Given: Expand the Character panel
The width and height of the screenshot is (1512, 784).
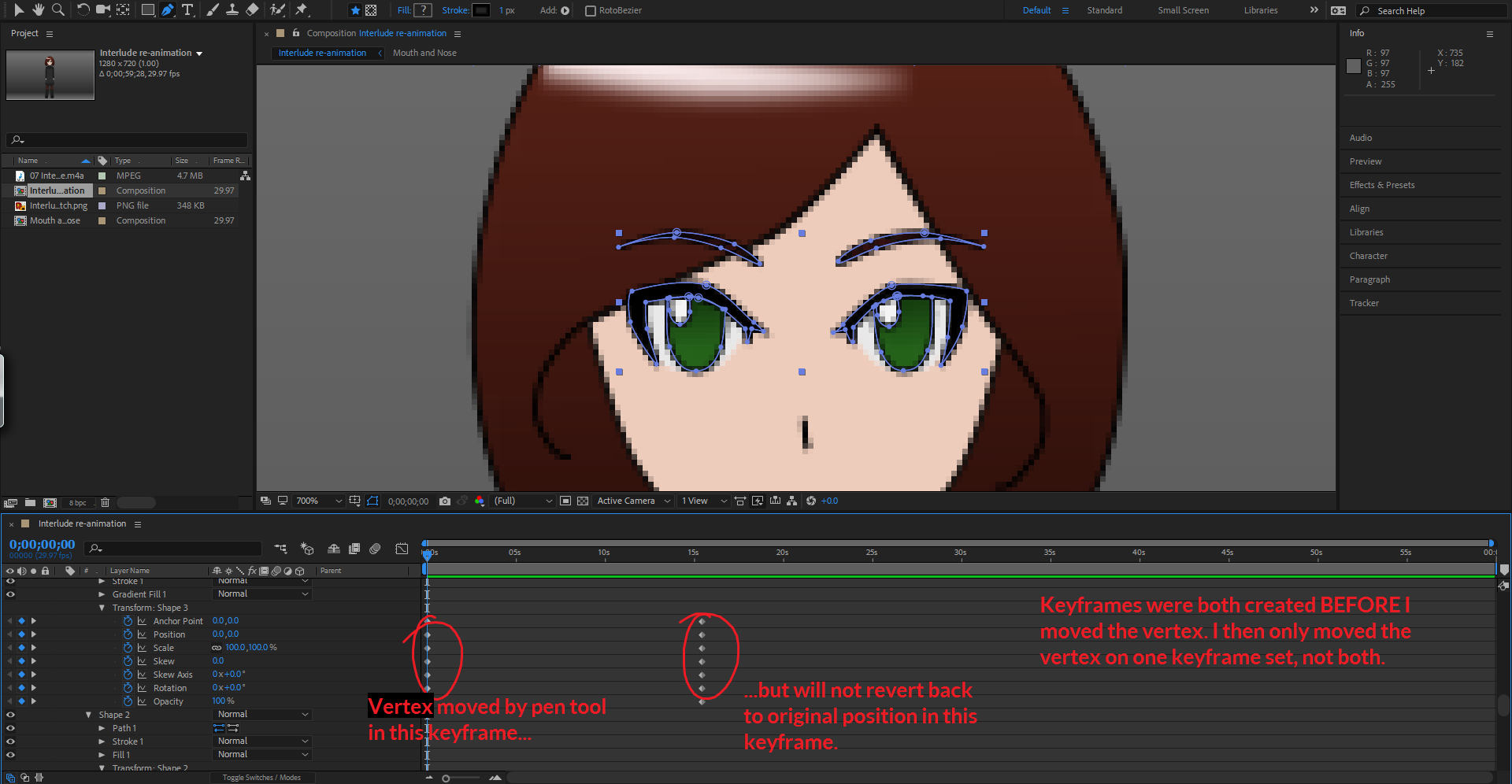Looking at the screenshot, I should [1369, 256].
